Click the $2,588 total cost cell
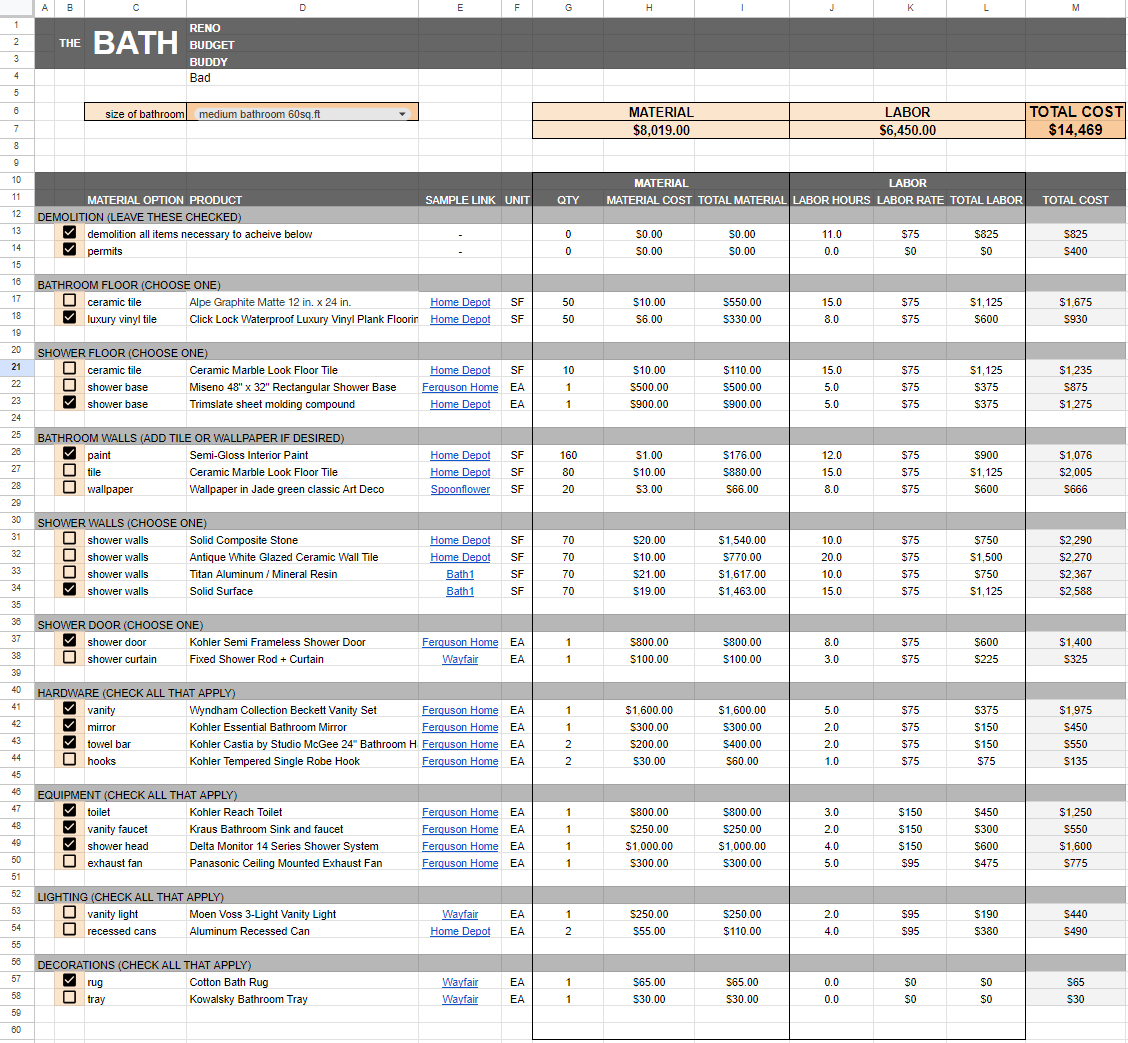Image resolution: width=1128 pixels, height=1043 pixels. (1075, 591)
